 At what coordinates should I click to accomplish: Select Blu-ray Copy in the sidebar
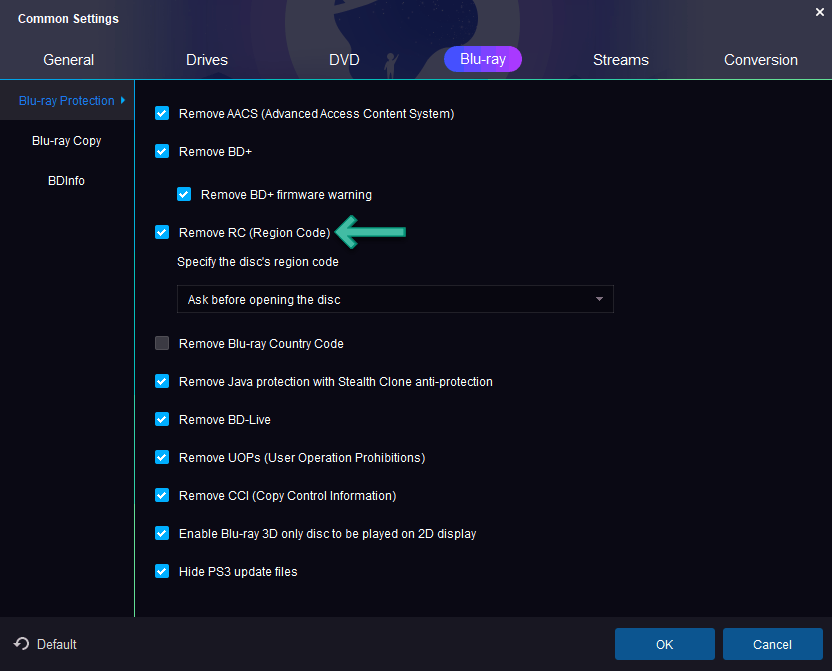66,140
